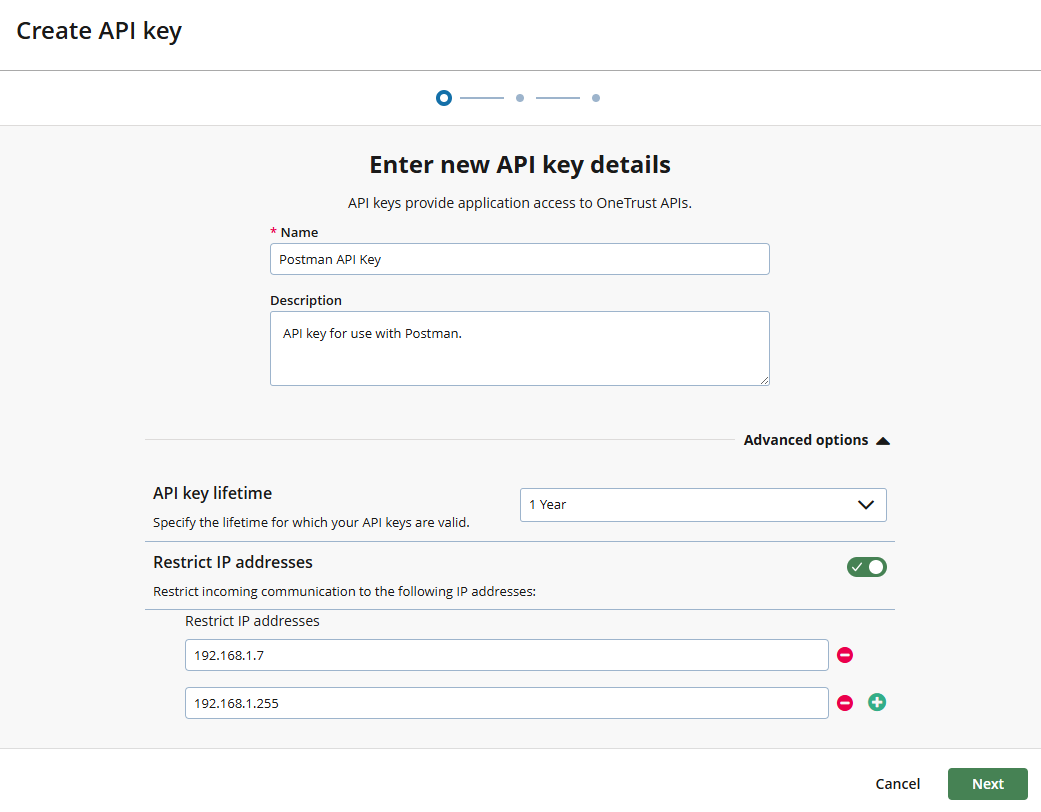Remove the 192.168.1.255 IP address
Viewport: 1041px width, 812px height.
(x=845, y=703)
